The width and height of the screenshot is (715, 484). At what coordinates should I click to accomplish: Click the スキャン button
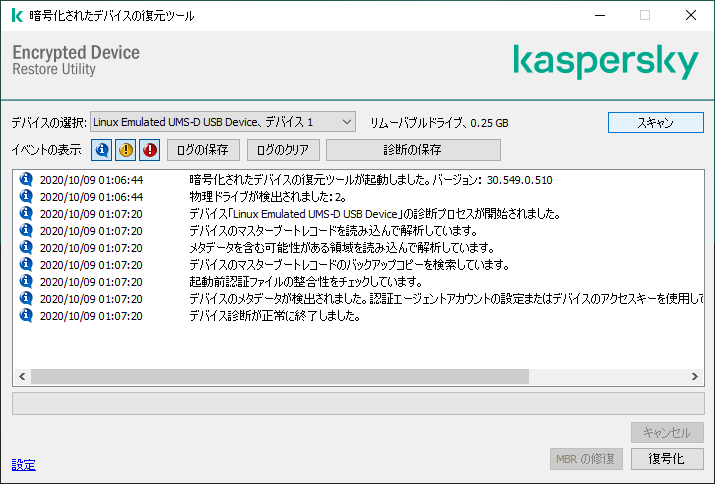655,123
